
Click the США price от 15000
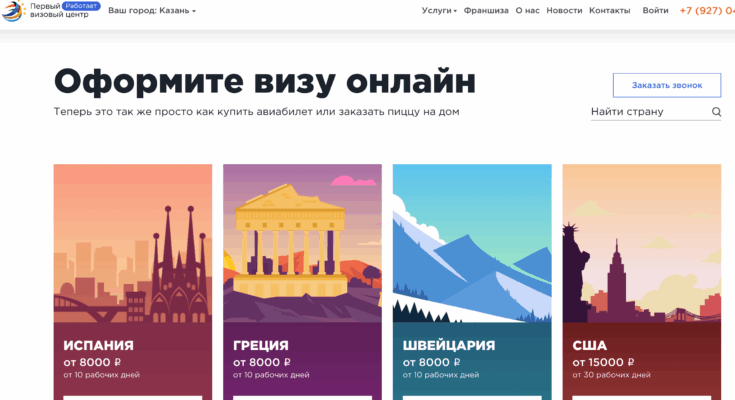(x=603, y=362)
